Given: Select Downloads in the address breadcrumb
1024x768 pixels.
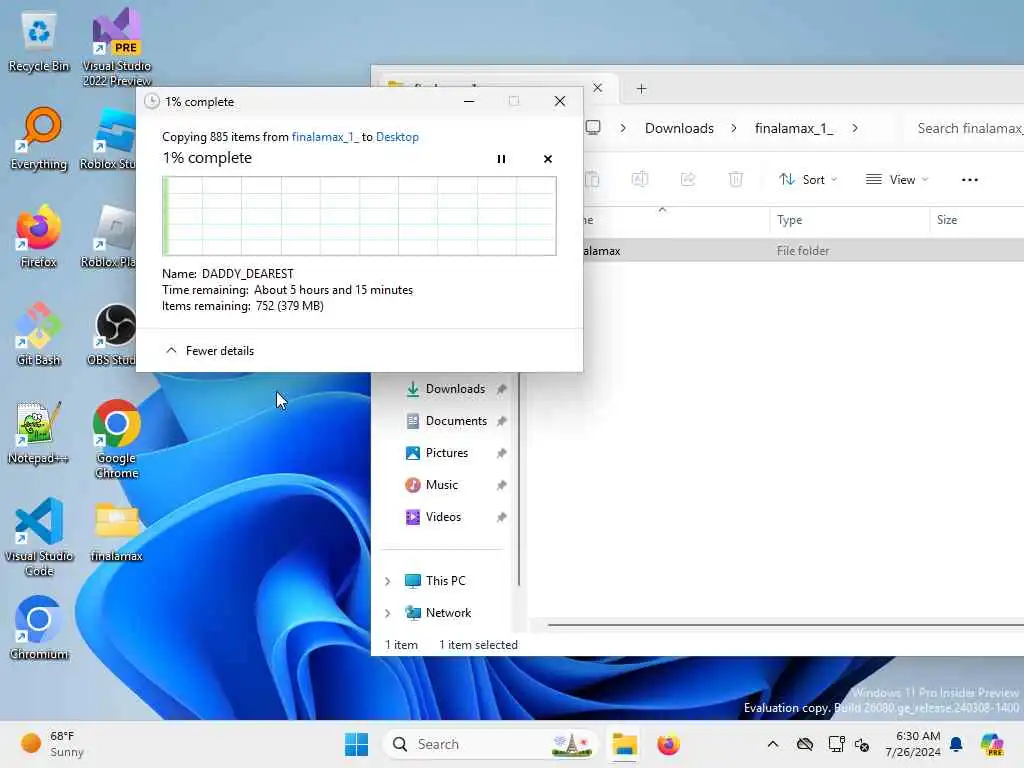Looking at the screenshot, I should coord(679,128).
